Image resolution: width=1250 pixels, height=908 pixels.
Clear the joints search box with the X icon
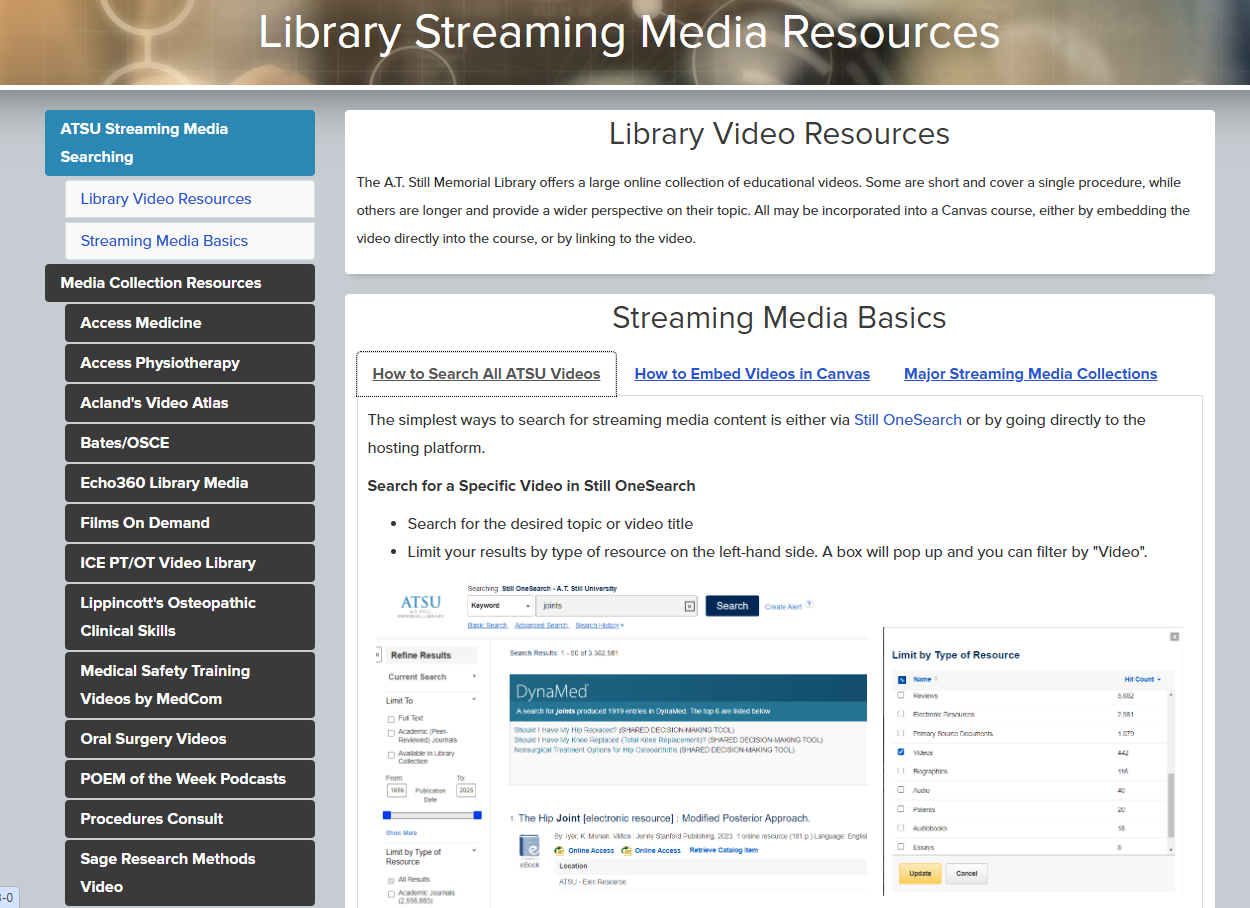(x=689, y=606)
